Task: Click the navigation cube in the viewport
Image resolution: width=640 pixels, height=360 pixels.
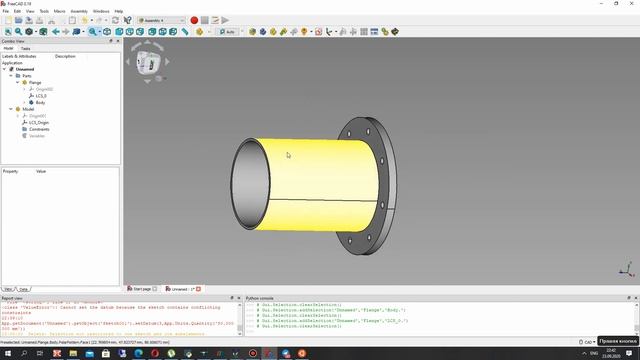Action: (147, 62)
